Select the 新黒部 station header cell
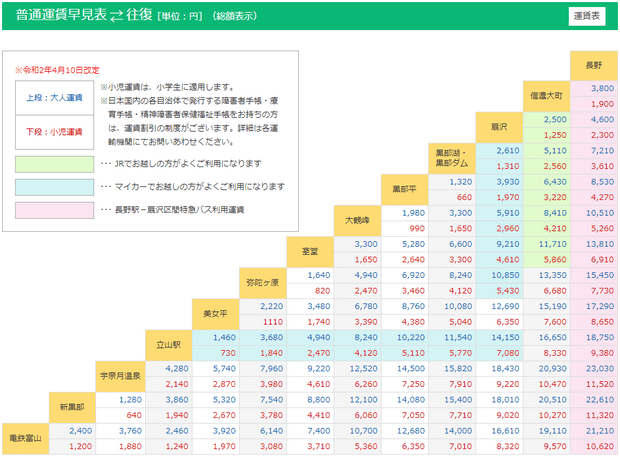620x458 pixels. [72, 407]
